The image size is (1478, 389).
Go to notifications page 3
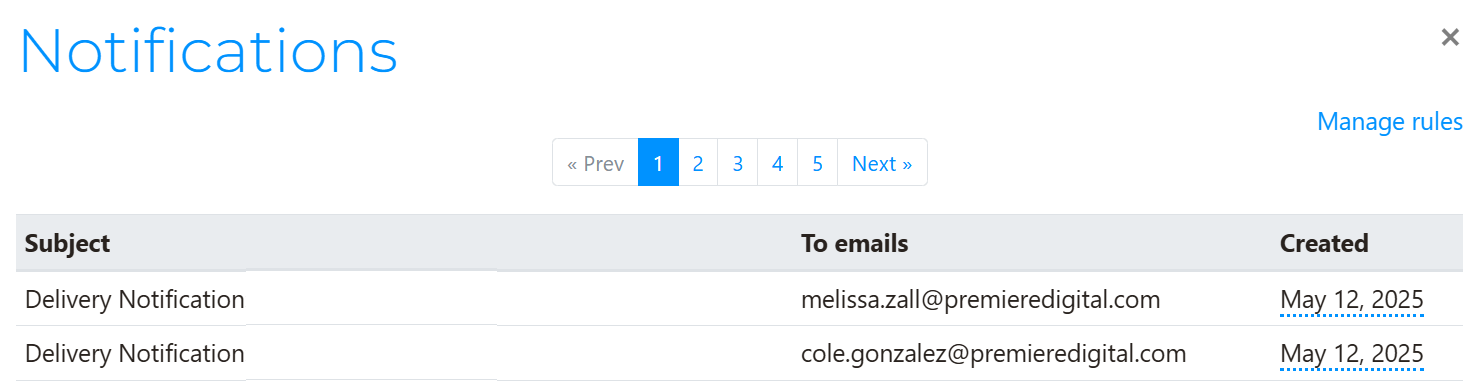tap(738, 163)
